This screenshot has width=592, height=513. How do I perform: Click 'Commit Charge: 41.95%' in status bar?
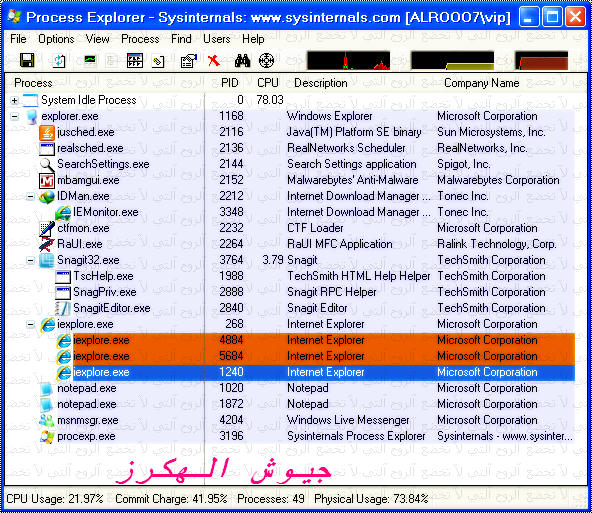click(x=171, y=499)
